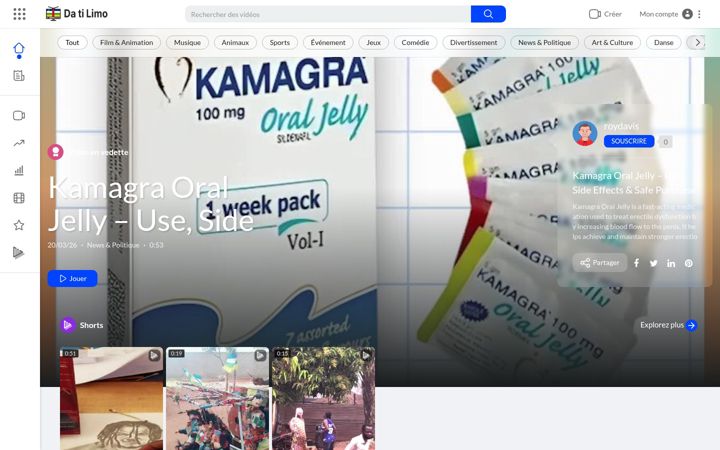Open the Shorts section heading
This screenshot has width=720, height=450.
(x=91, y=325)
